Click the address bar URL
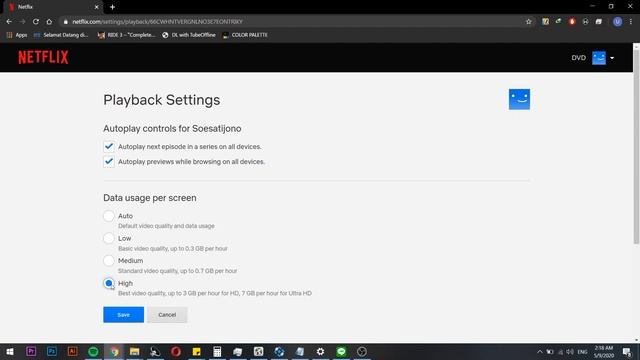This screenshot has height=360, width=640. pyautogui.click(x=158, y=22)
